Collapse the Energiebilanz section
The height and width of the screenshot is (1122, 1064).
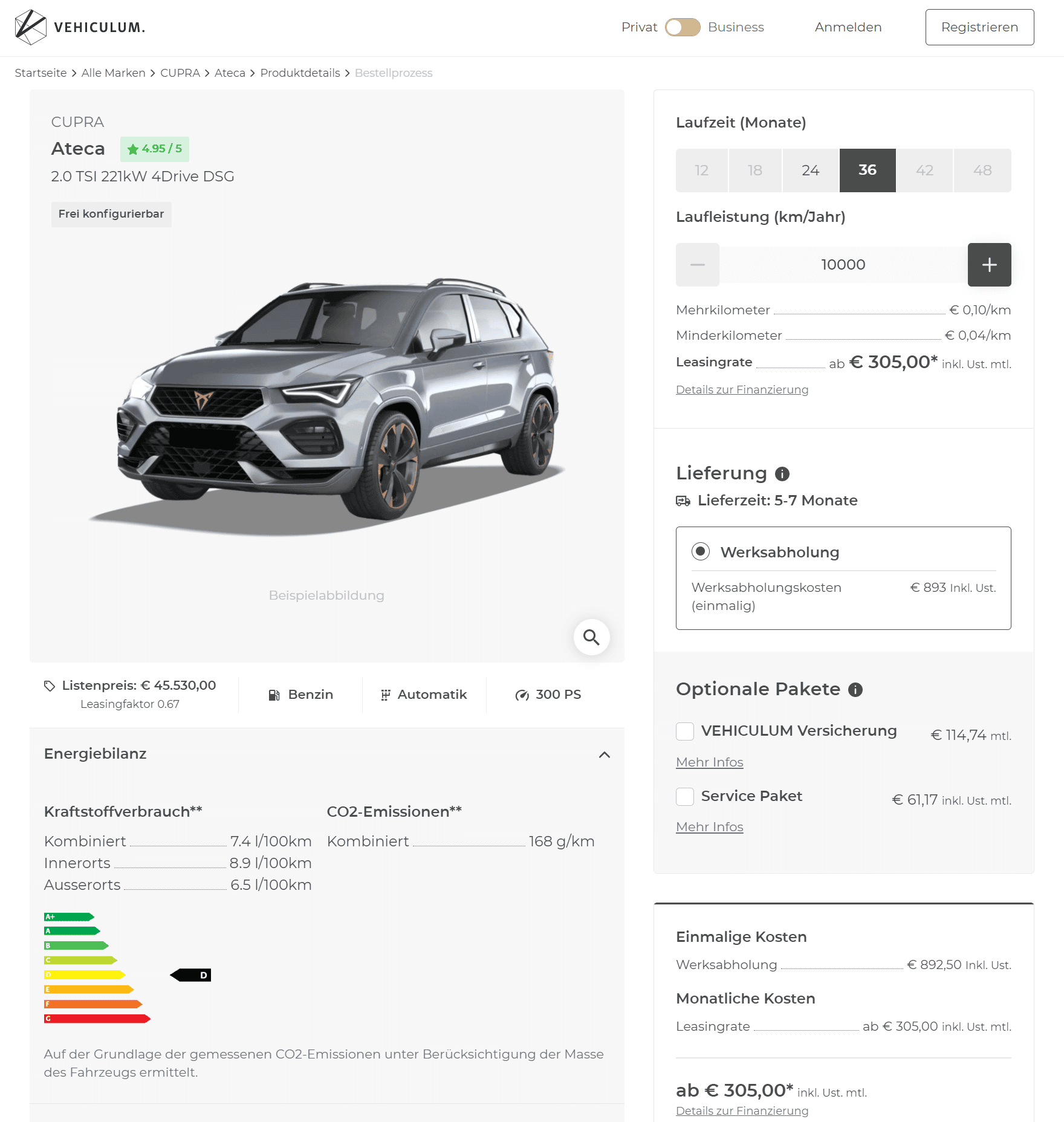tap(605, 755)
